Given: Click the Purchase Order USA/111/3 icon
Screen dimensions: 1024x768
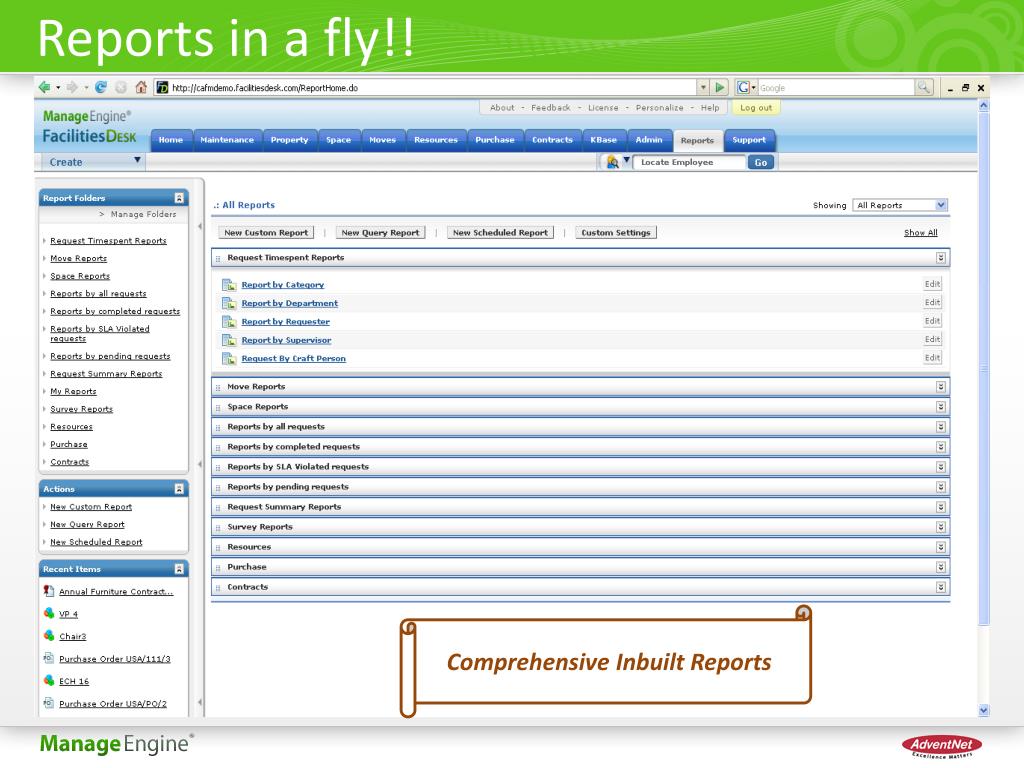Looking at the screenshot, I should (x=48, y=658).
